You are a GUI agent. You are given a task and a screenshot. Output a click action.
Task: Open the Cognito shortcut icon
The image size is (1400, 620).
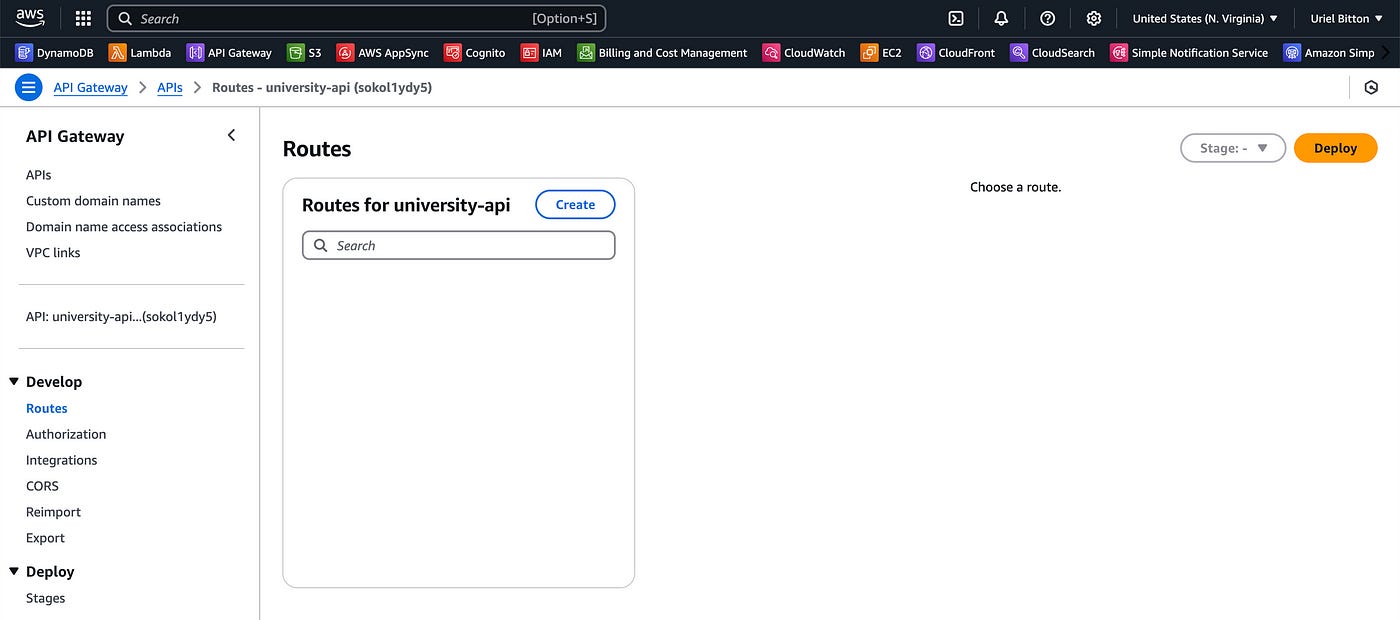[452, 53]
